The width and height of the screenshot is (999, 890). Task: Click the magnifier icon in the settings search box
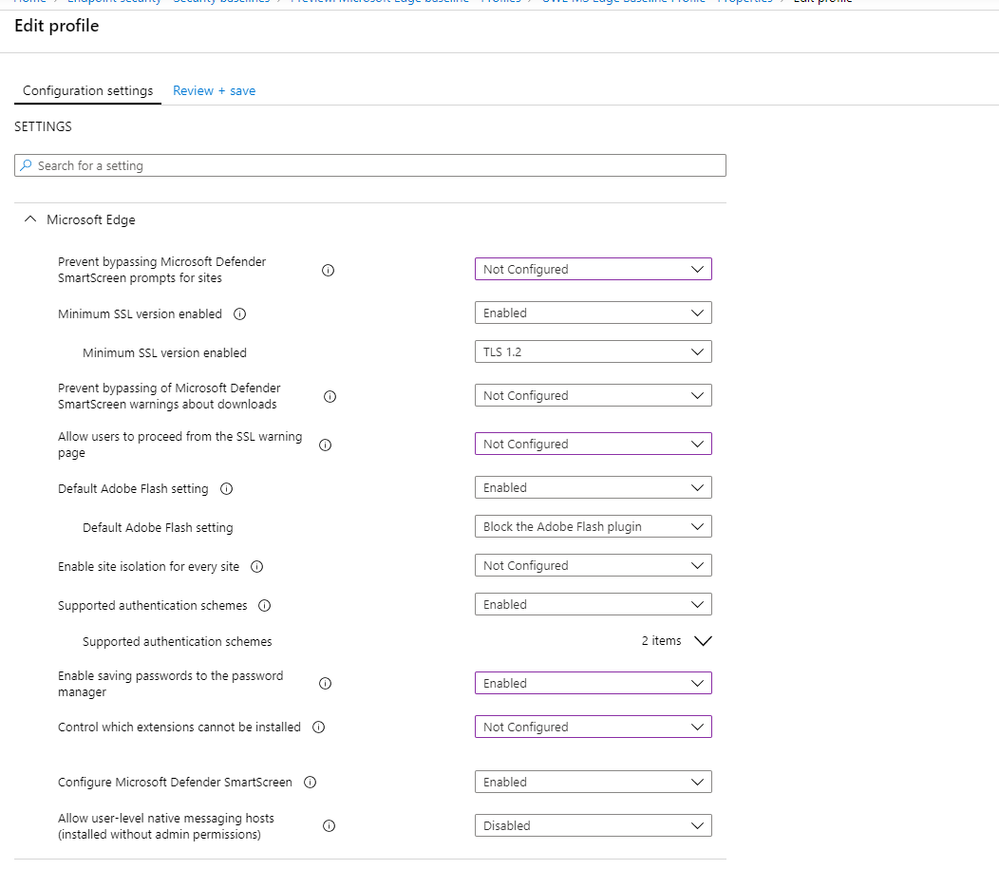[x=26, y=166]
